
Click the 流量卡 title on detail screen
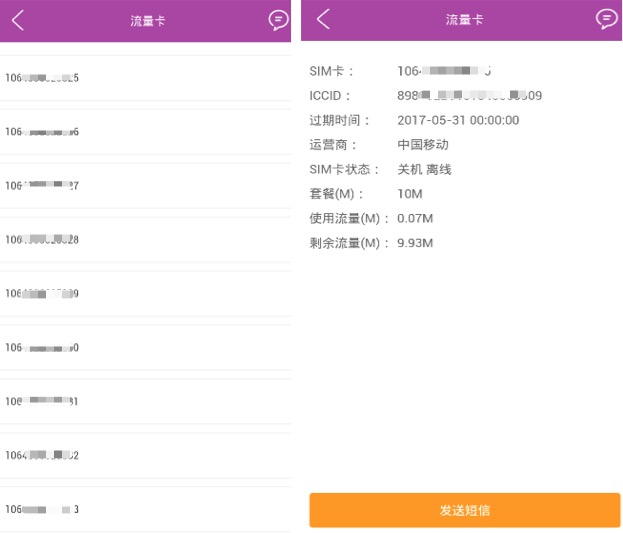pyautogui.click(x=464, y=20)
